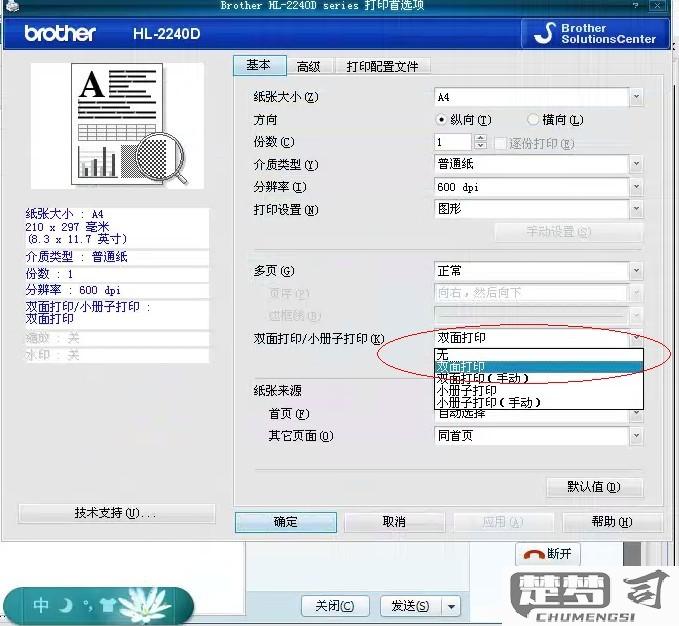Click the shirt skin icon on IME bar

point(107,605)
